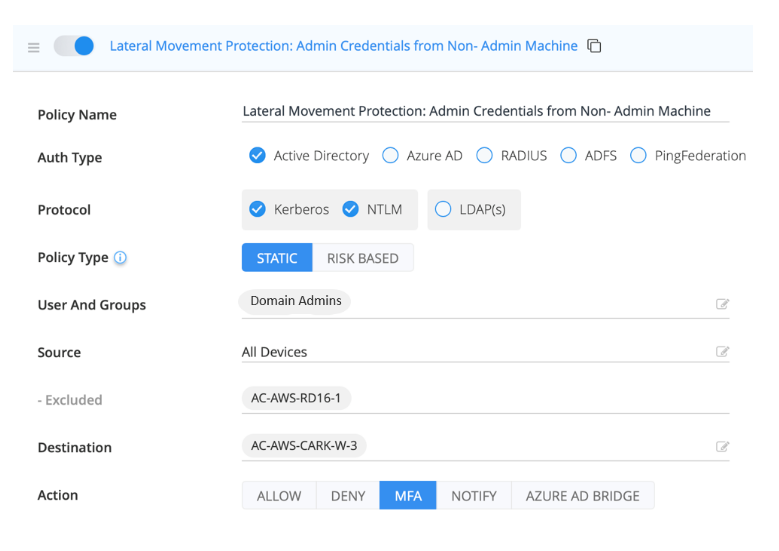Switch policy type to RISK BASED
This screenshot has height=551, width=779.
(x=362, y=258)
